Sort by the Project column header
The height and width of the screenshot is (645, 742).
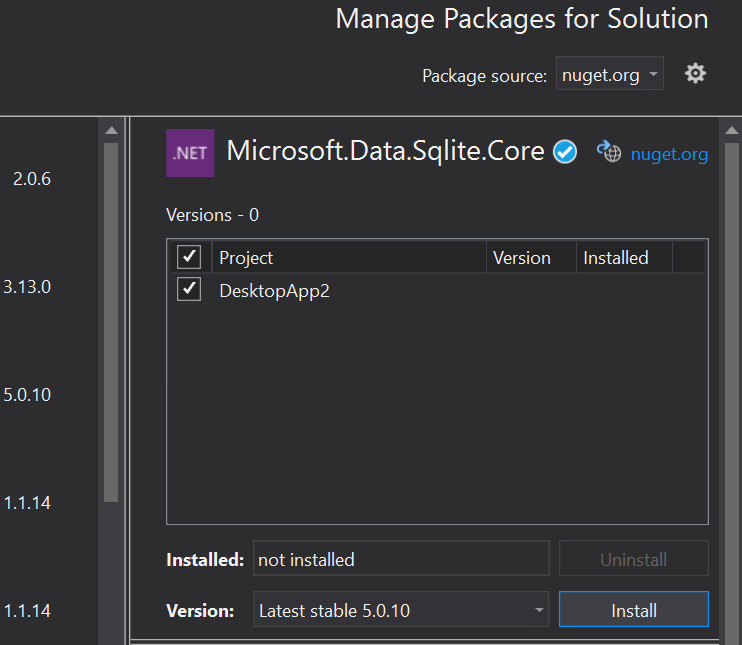click(x=349, y=258)
